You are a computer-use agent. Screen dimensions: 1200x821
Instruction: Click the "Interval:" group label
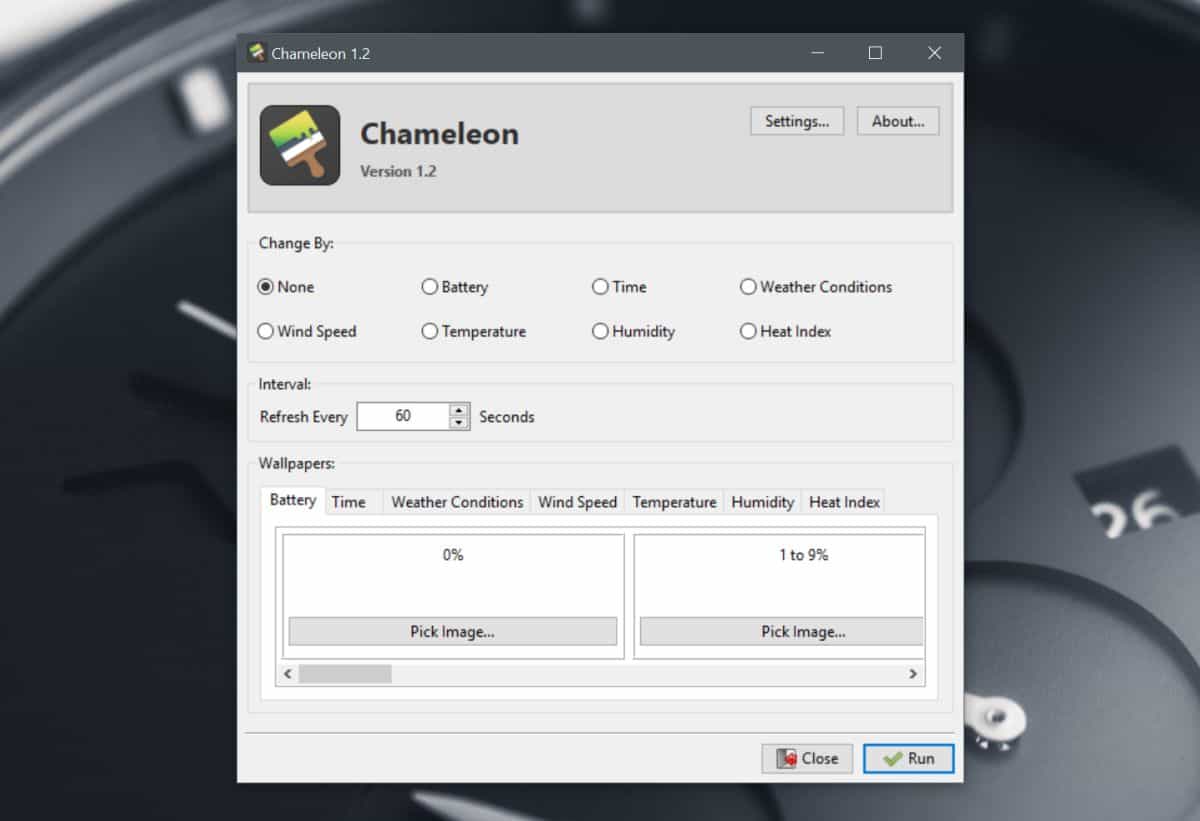click(285, 384)
